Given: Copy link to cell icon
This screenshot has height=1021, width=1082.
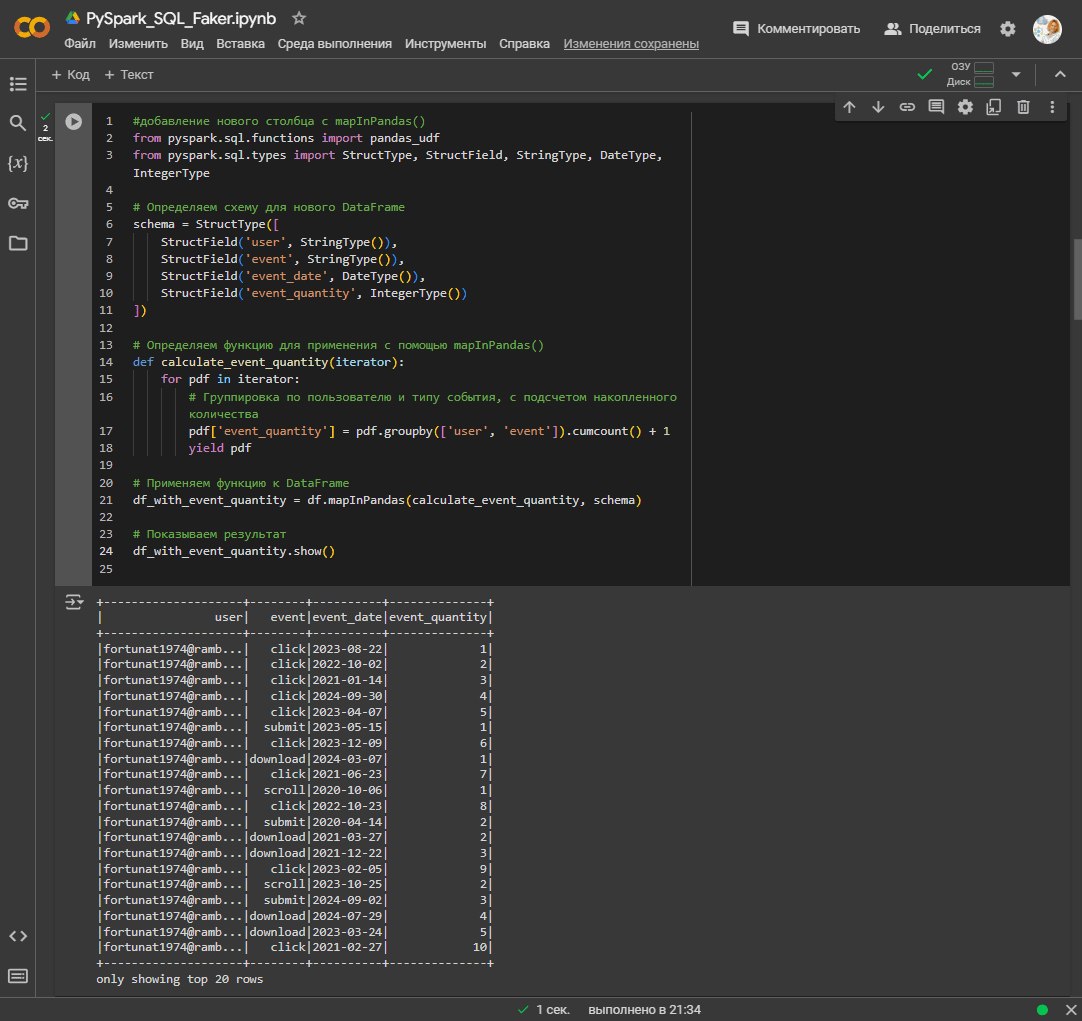Looking at the screenshot, I should click(907, 107).
